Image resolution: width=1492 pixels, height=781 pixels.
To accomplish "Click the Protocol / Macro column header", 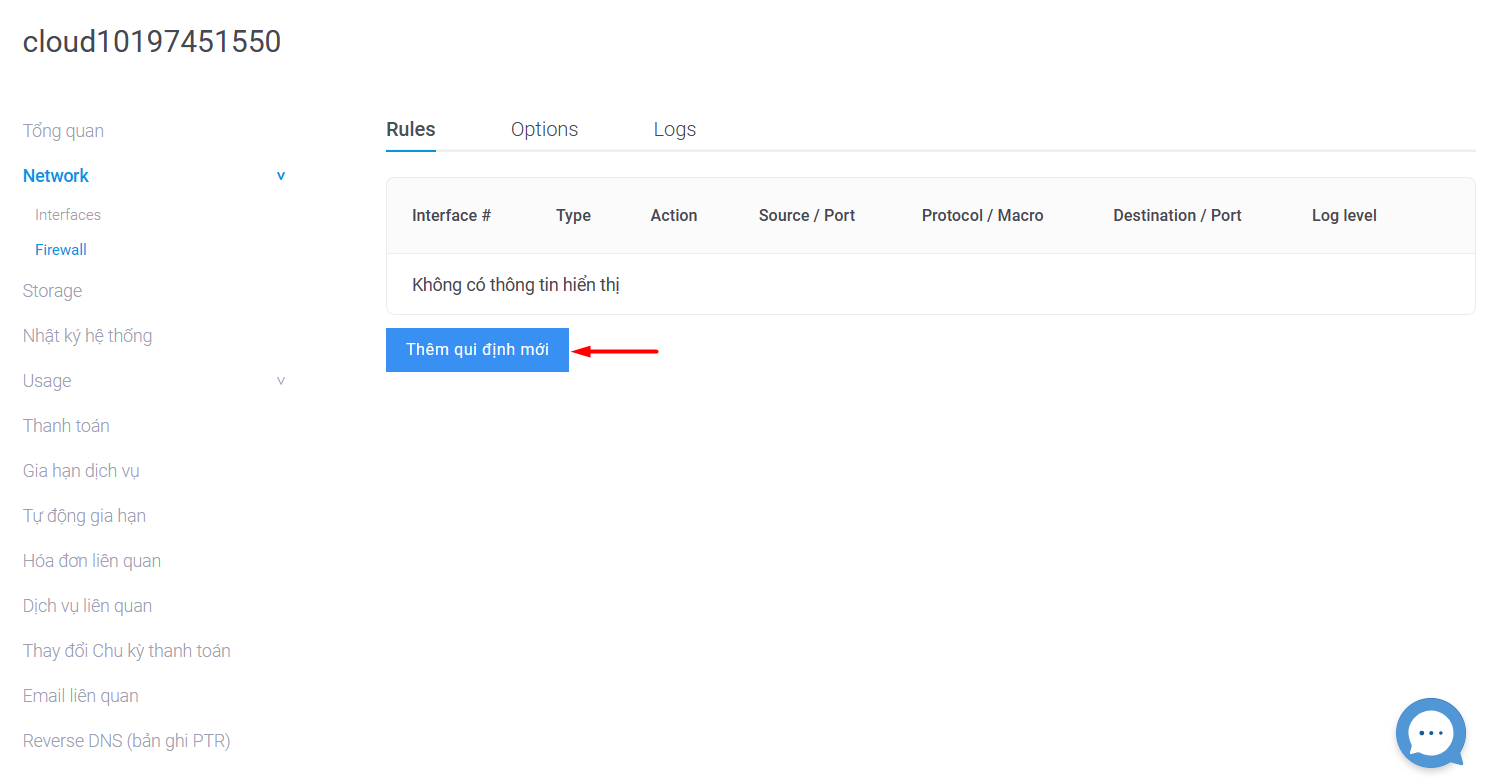I will (x=983, y=216).
